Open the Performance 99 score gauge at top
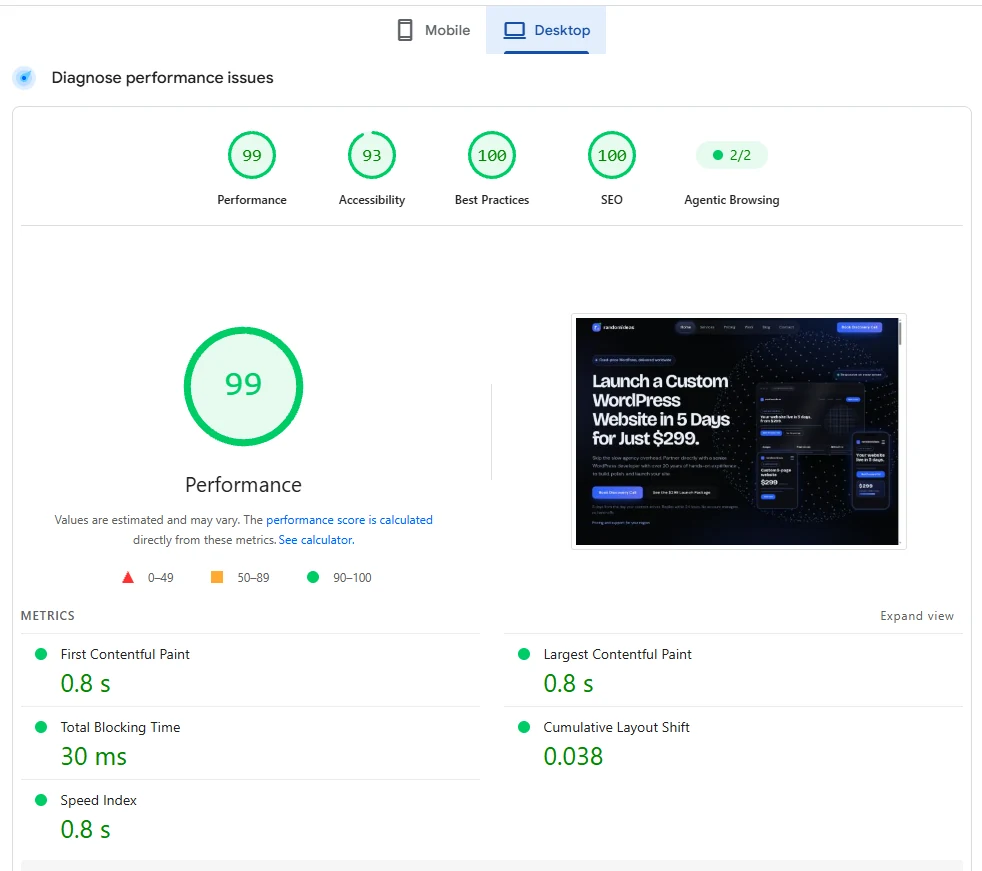 (252, 155)
